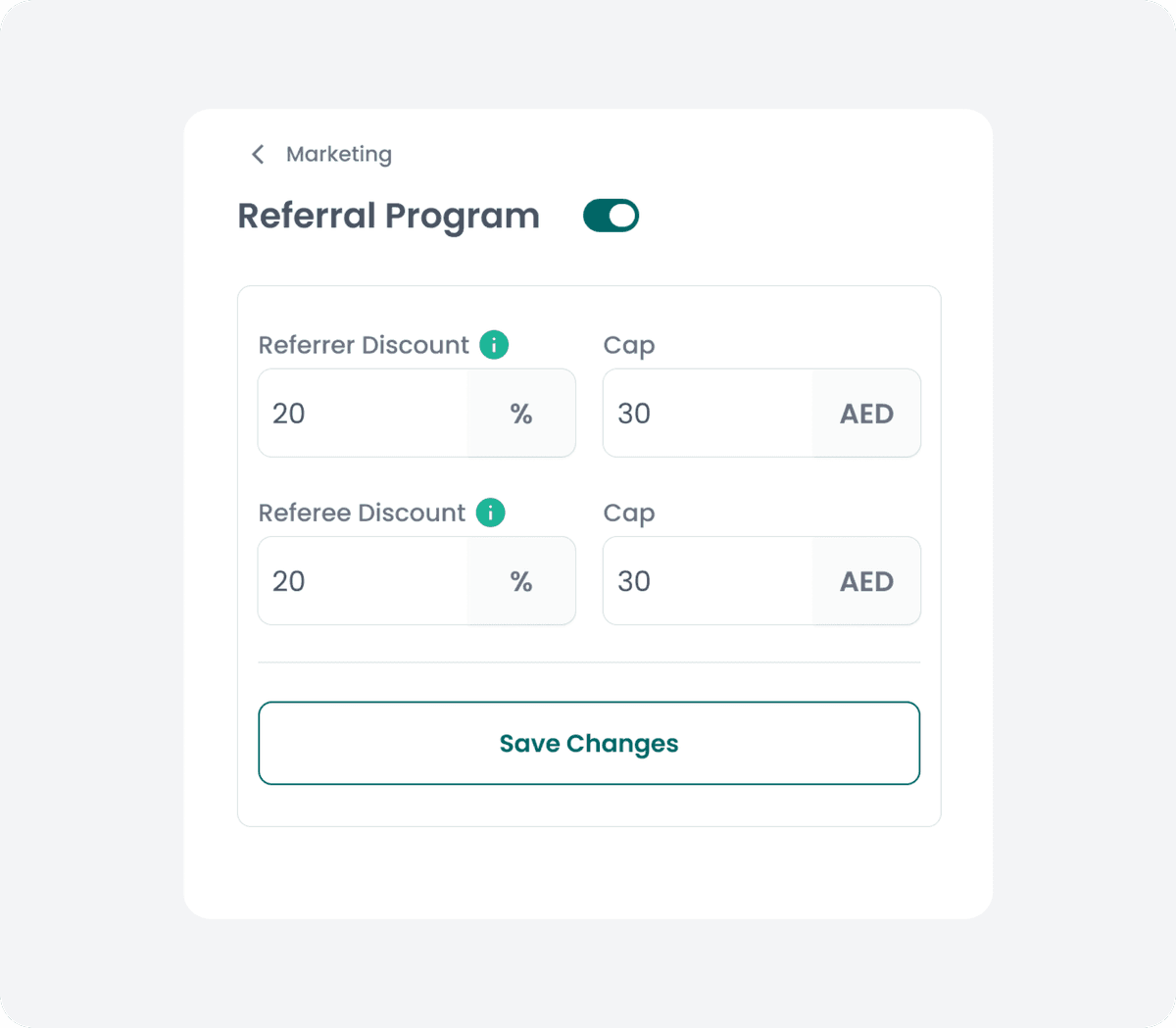
Task: Focus the Referrer Discount percentage input
Action: (363, 414)
